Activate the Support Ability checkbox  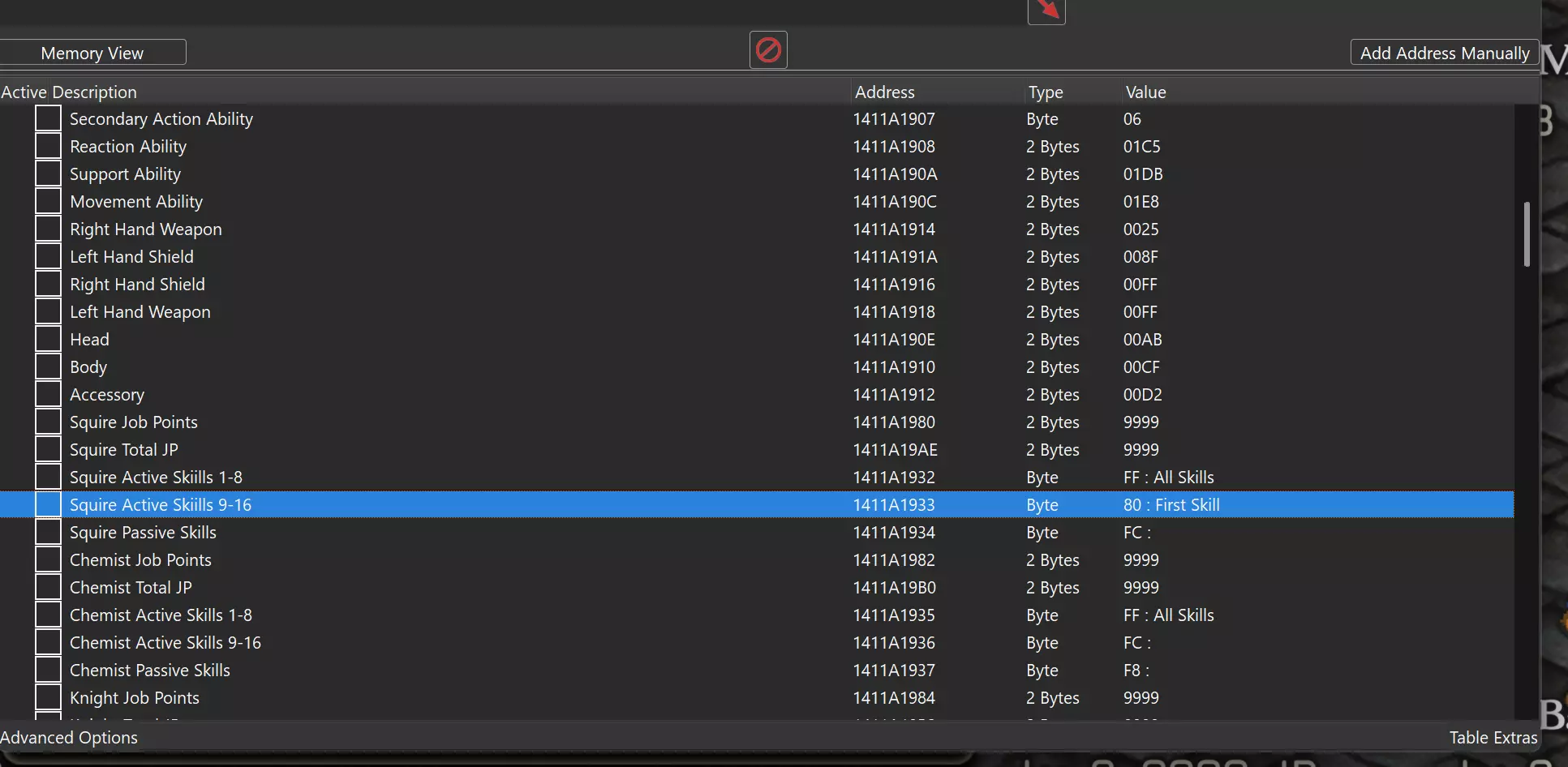point(48,174)
